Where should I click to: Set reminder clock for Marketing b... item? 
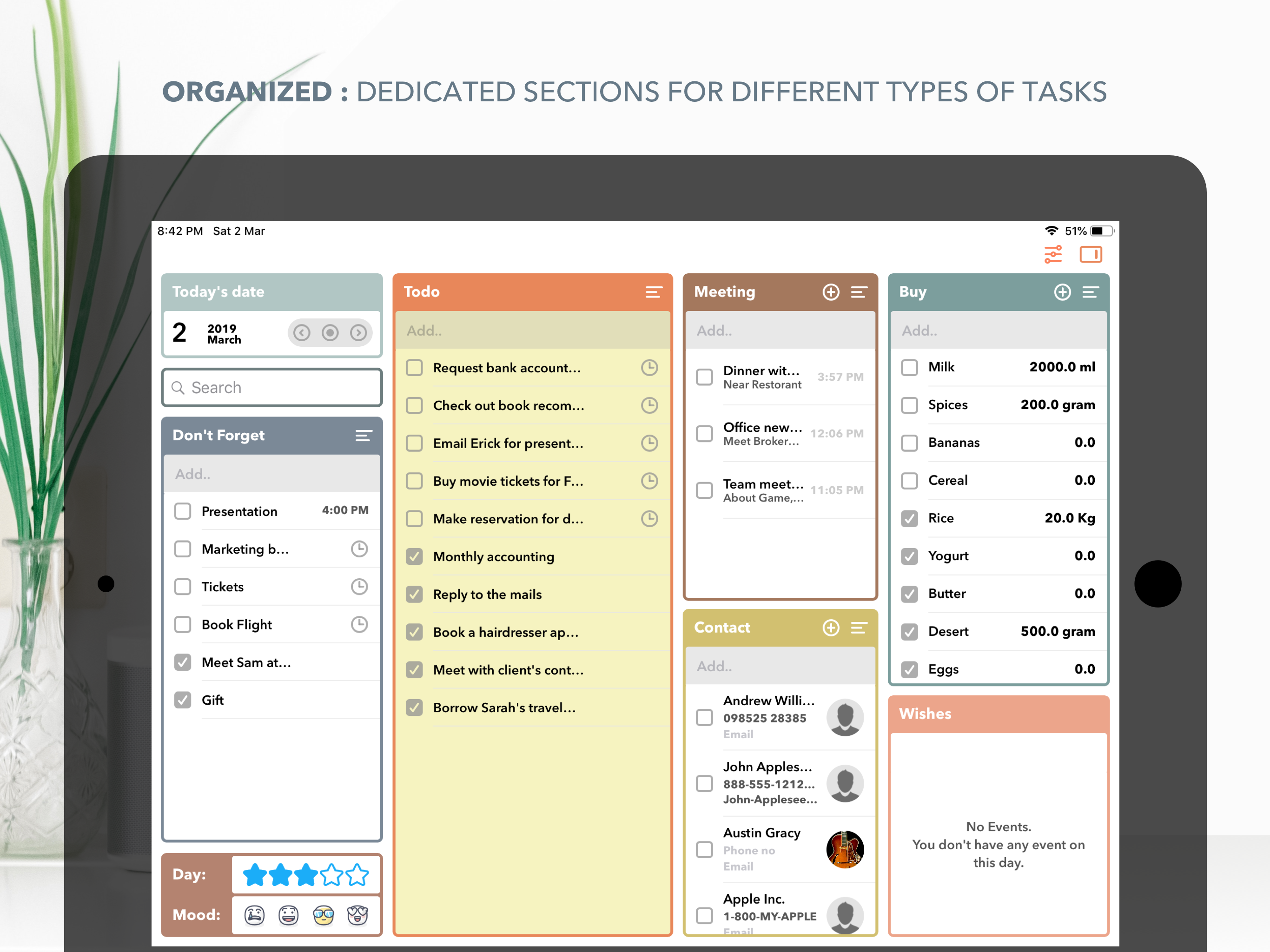click(359, 549)
